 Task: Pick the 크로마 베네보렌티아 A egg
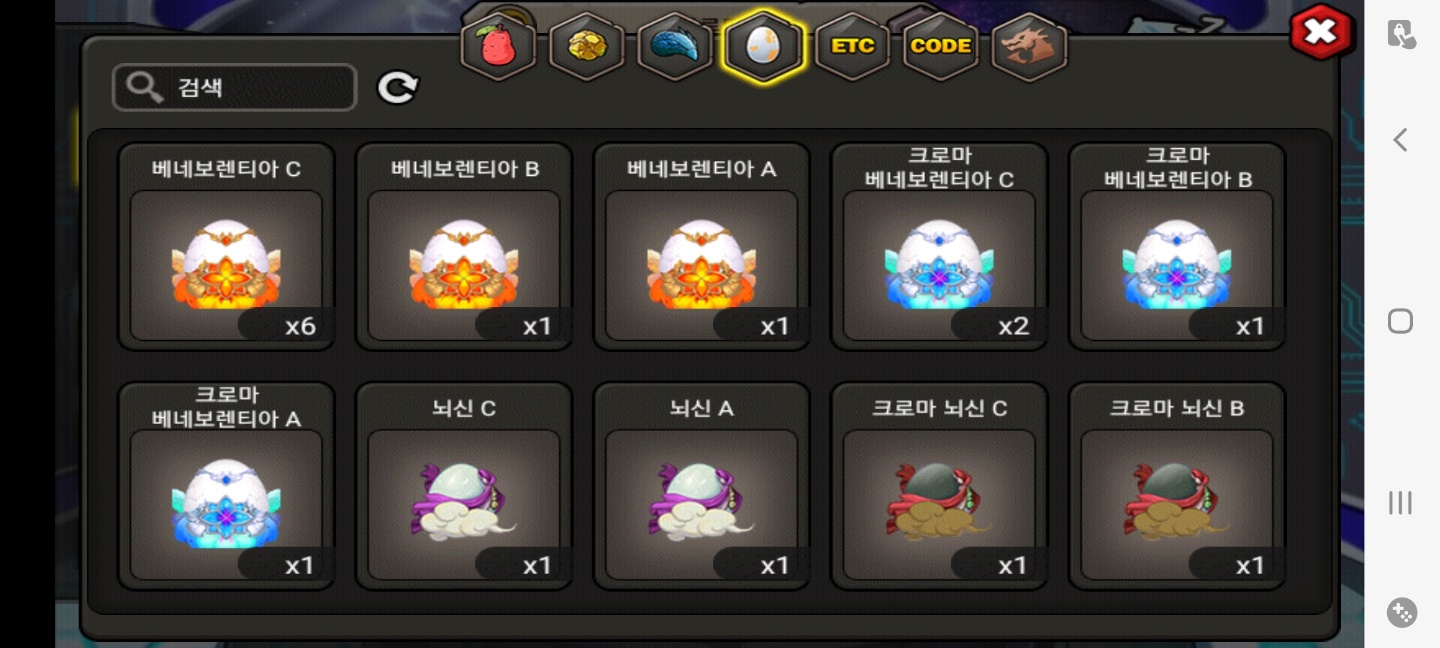[226, 486]
